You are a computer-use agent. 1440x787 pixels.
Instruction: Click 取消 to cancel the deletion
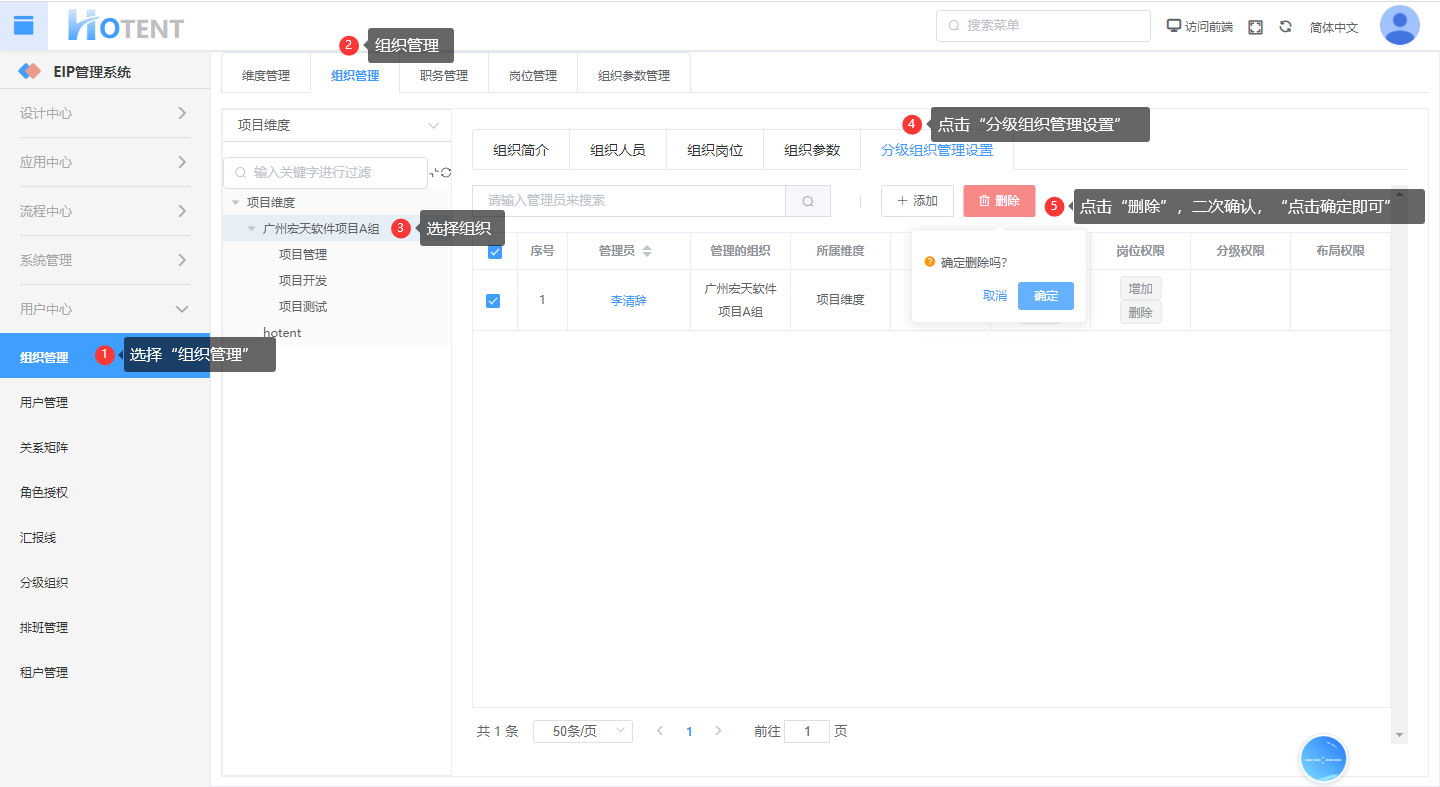coord(994,296)
